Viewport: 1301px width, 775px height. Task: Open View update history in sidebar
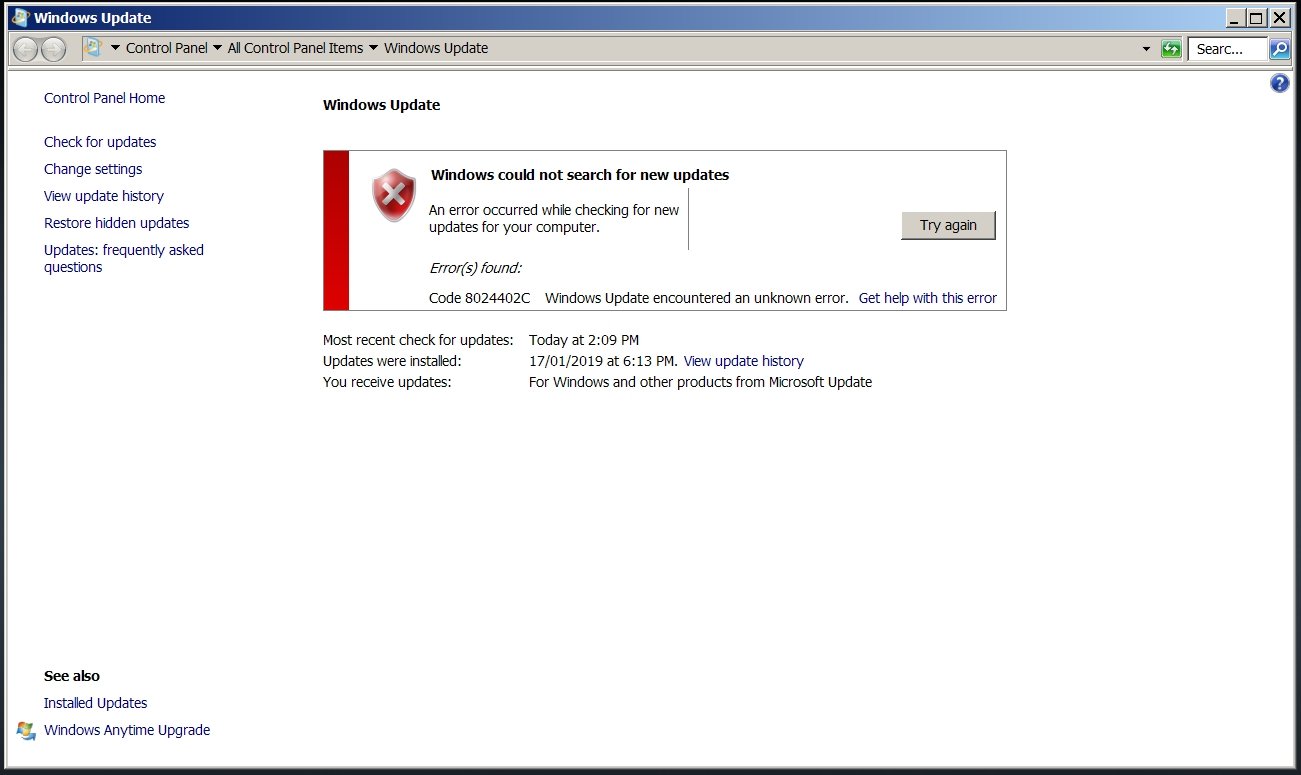[104, 196]
